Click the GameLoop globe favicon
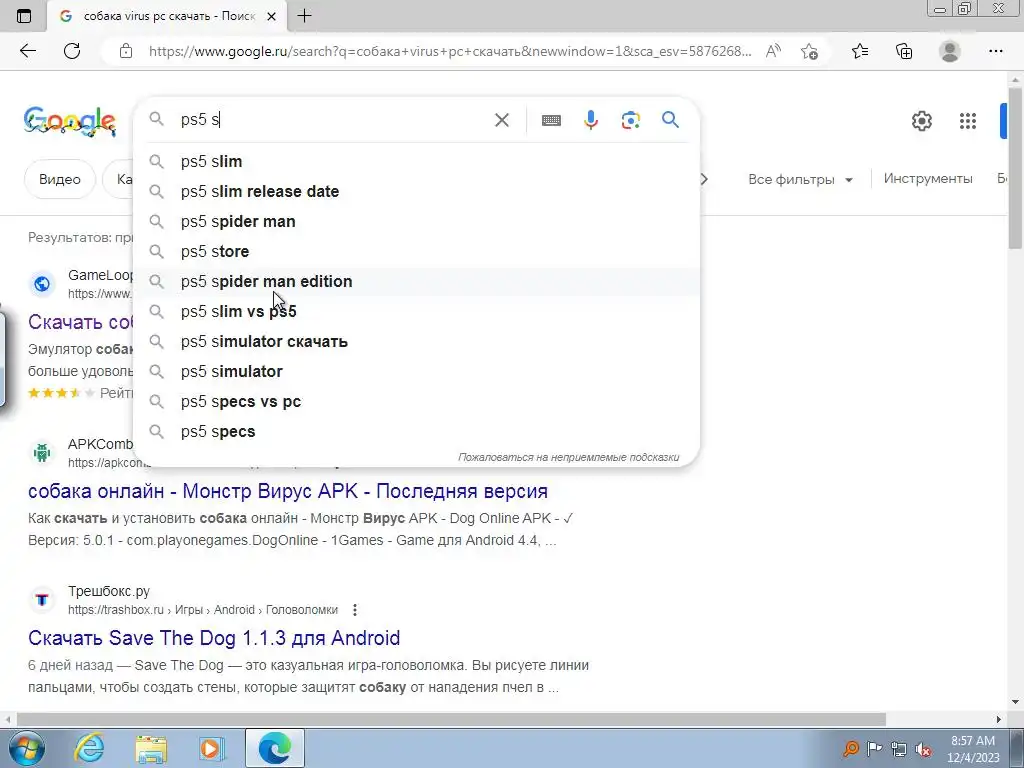 tap(42, 284)
